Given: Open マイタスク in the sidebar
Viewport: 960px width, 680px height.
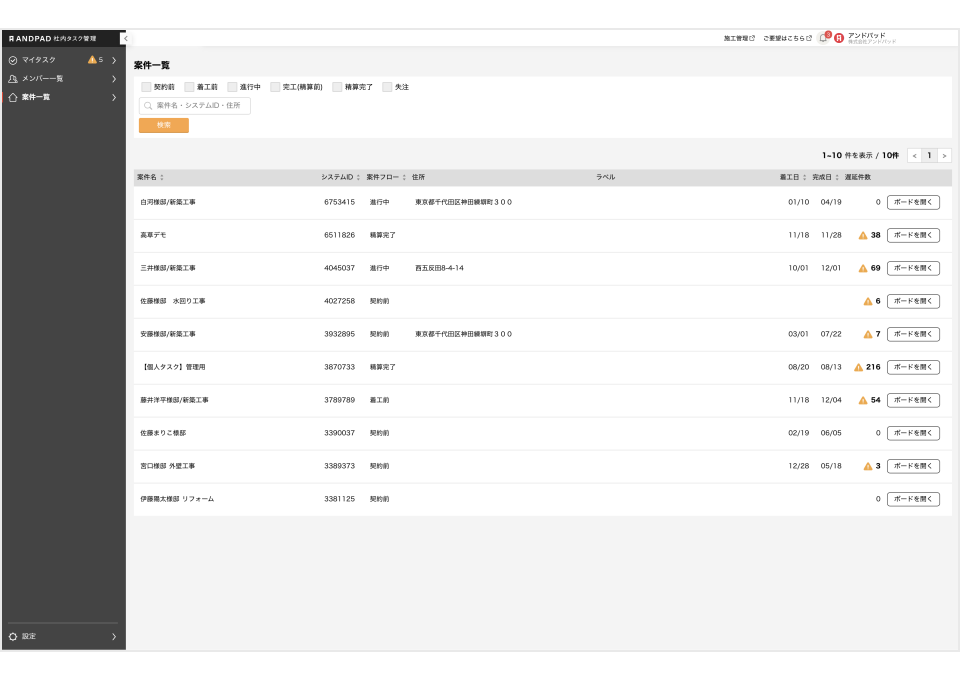Looking at the screenshot, I should 64,60.
